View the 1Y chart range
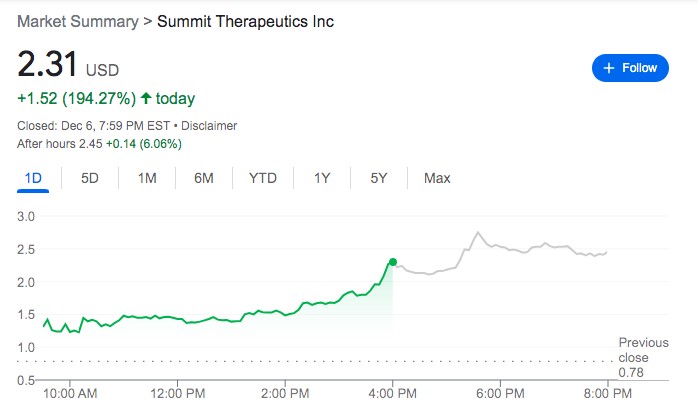This screenshot has height=420, width=698. pos(322,178)
